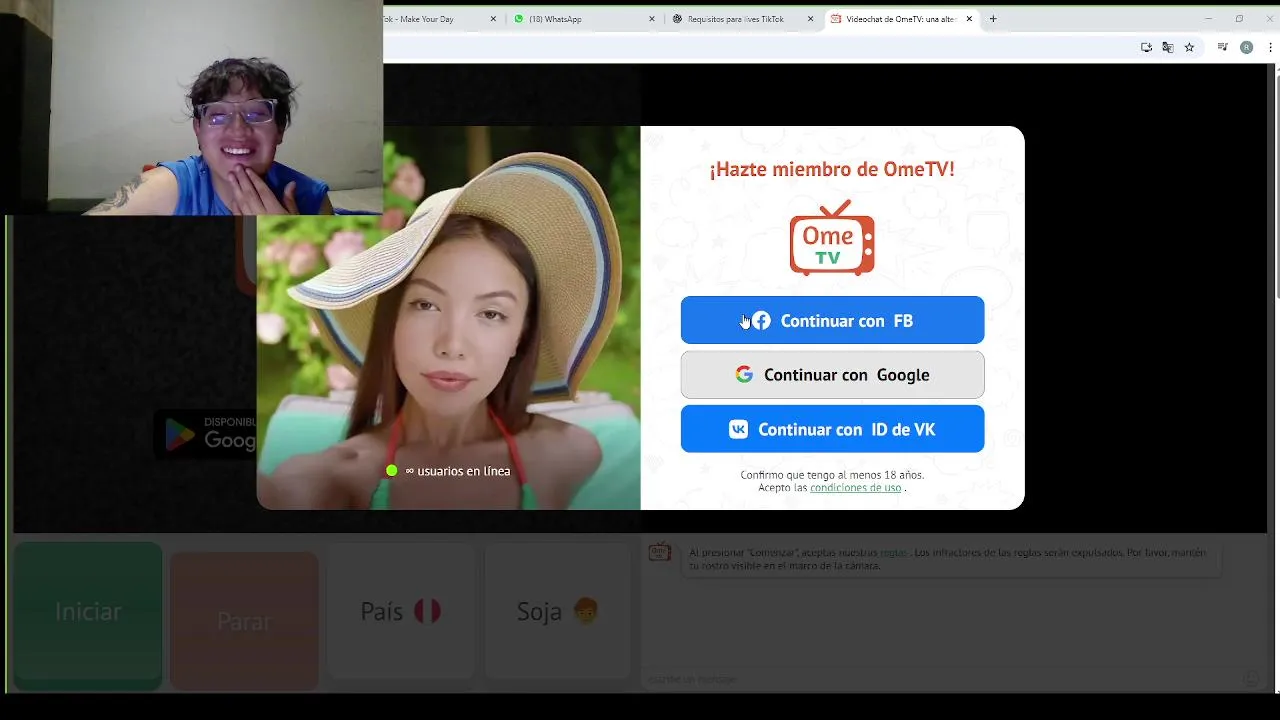Click the VK logo icon
The image size is (1280, 720).
[x=738, y=429]
